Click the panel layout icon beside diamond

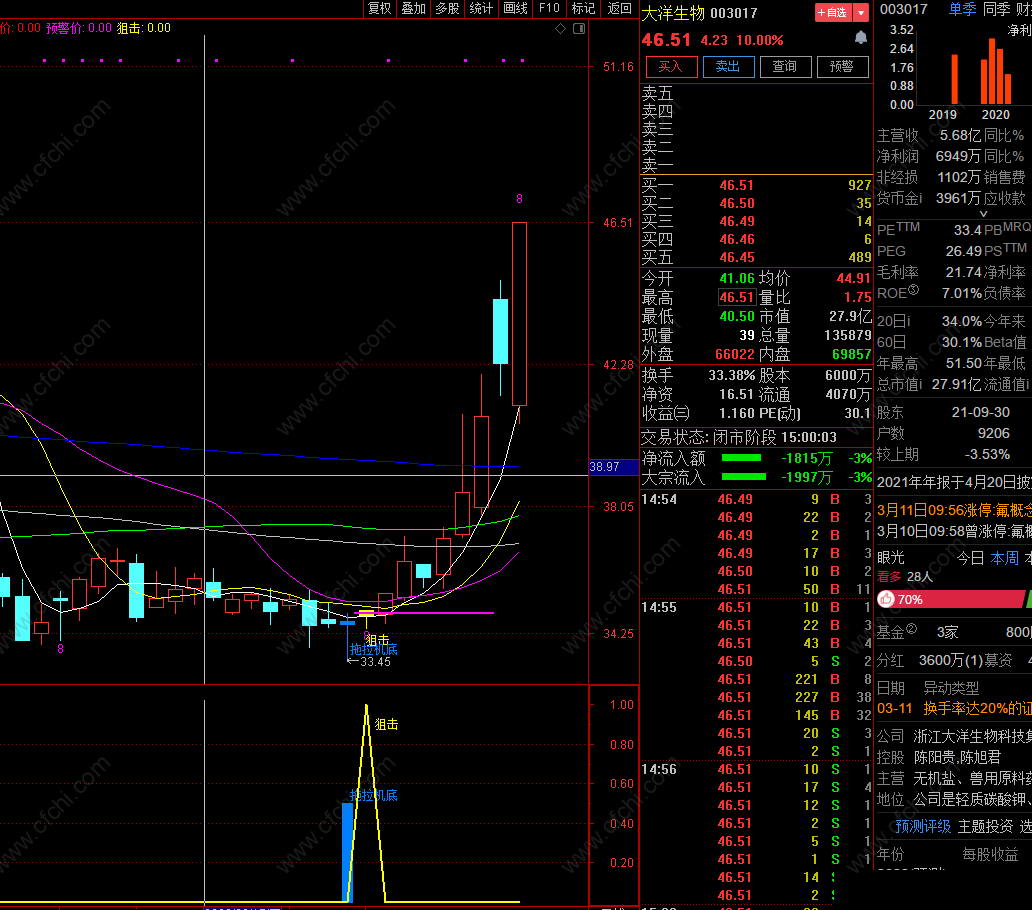(580, 28)
